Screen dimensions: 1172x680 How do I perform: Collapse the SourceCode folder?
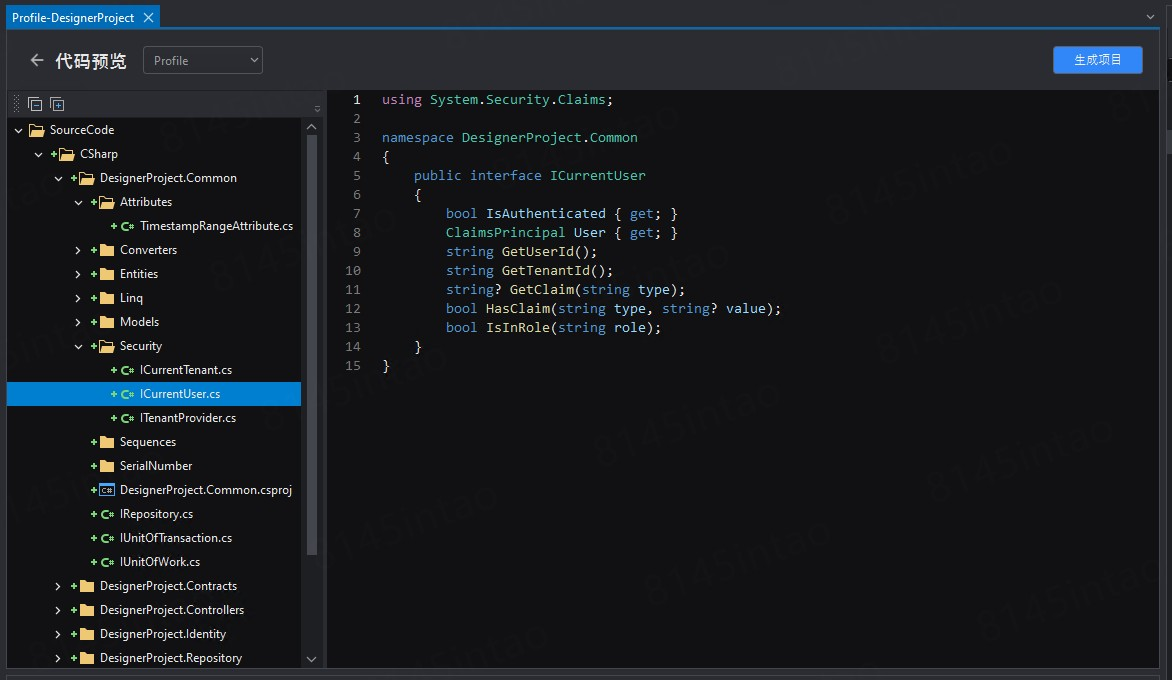pyautogui.click(x=19, y=130)
